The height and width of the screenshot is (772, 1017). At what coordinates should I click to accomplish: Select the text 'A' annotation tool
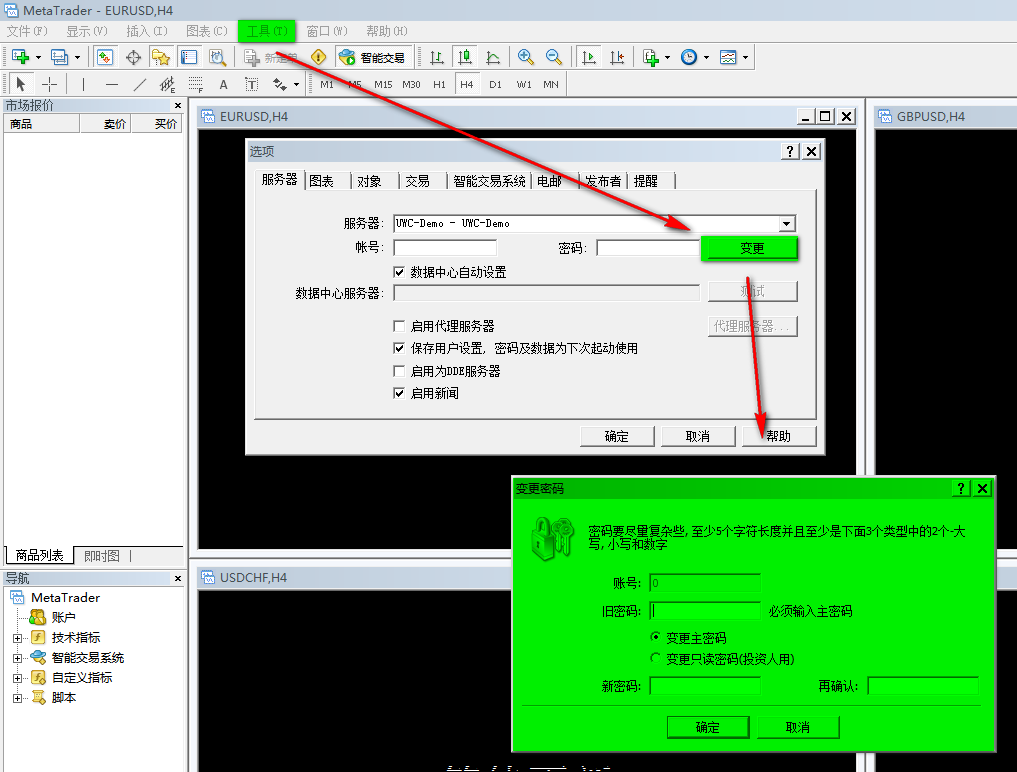click(x=222, y=84)
